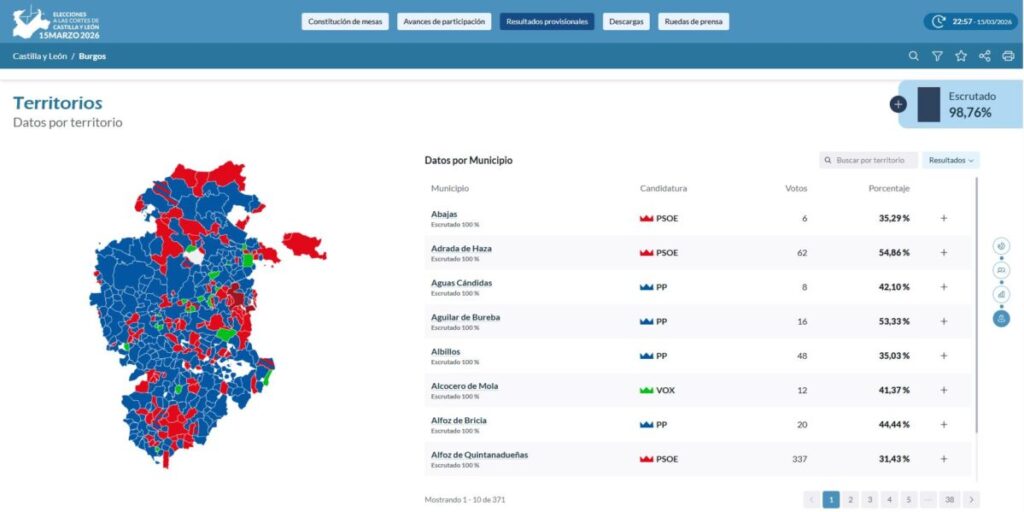Open the Resultados dropdown
Viewport: 1024px width, 512px height.
951,160
